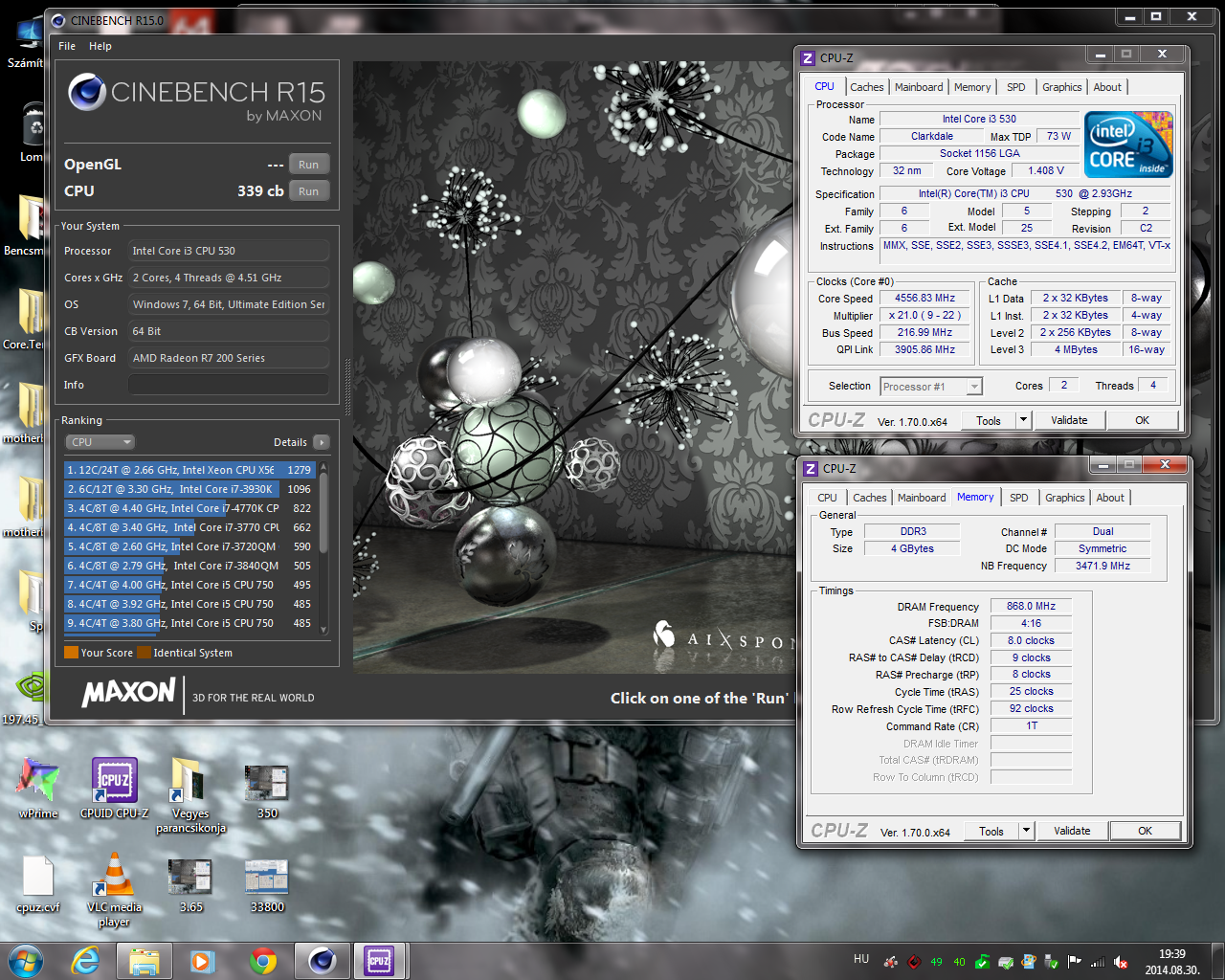
Task: Launch Google Chrome from the taskbar
Action: pos(262,961)
